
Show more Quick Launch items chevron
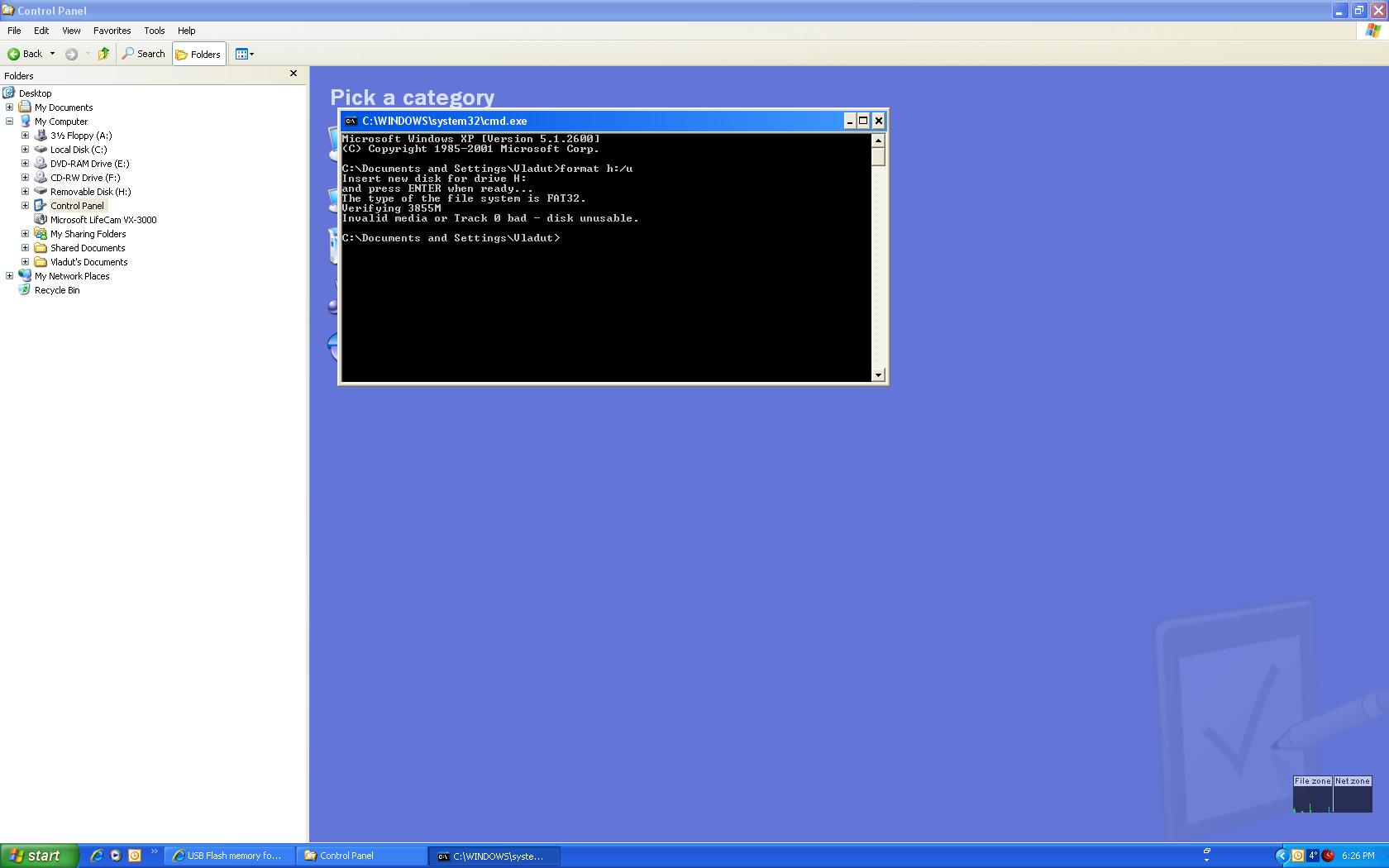tap(154, 852)
